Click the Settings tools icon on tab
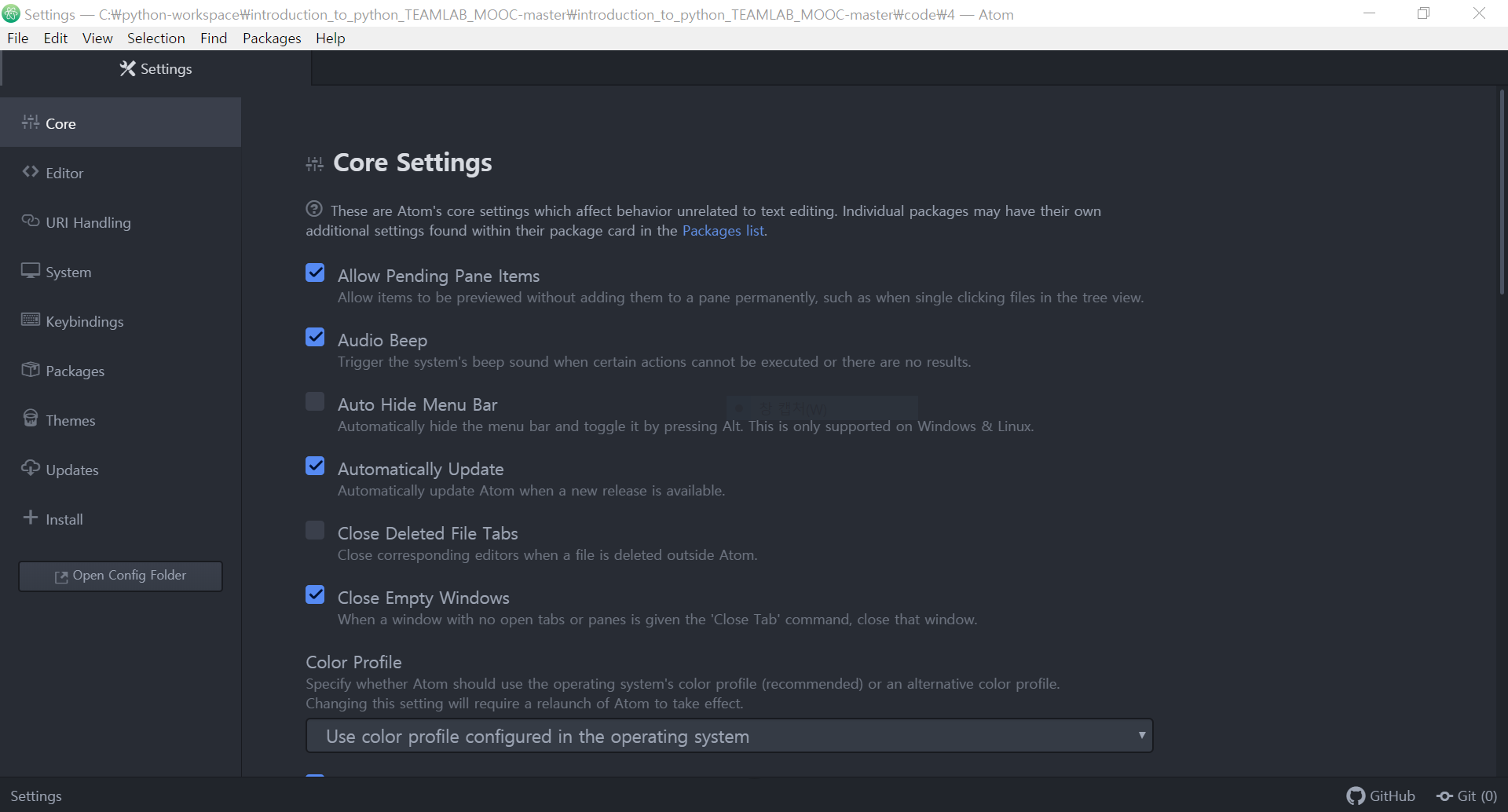This screenshot has width=1508, height=812. pyautogui.click(x=127, y=68)
